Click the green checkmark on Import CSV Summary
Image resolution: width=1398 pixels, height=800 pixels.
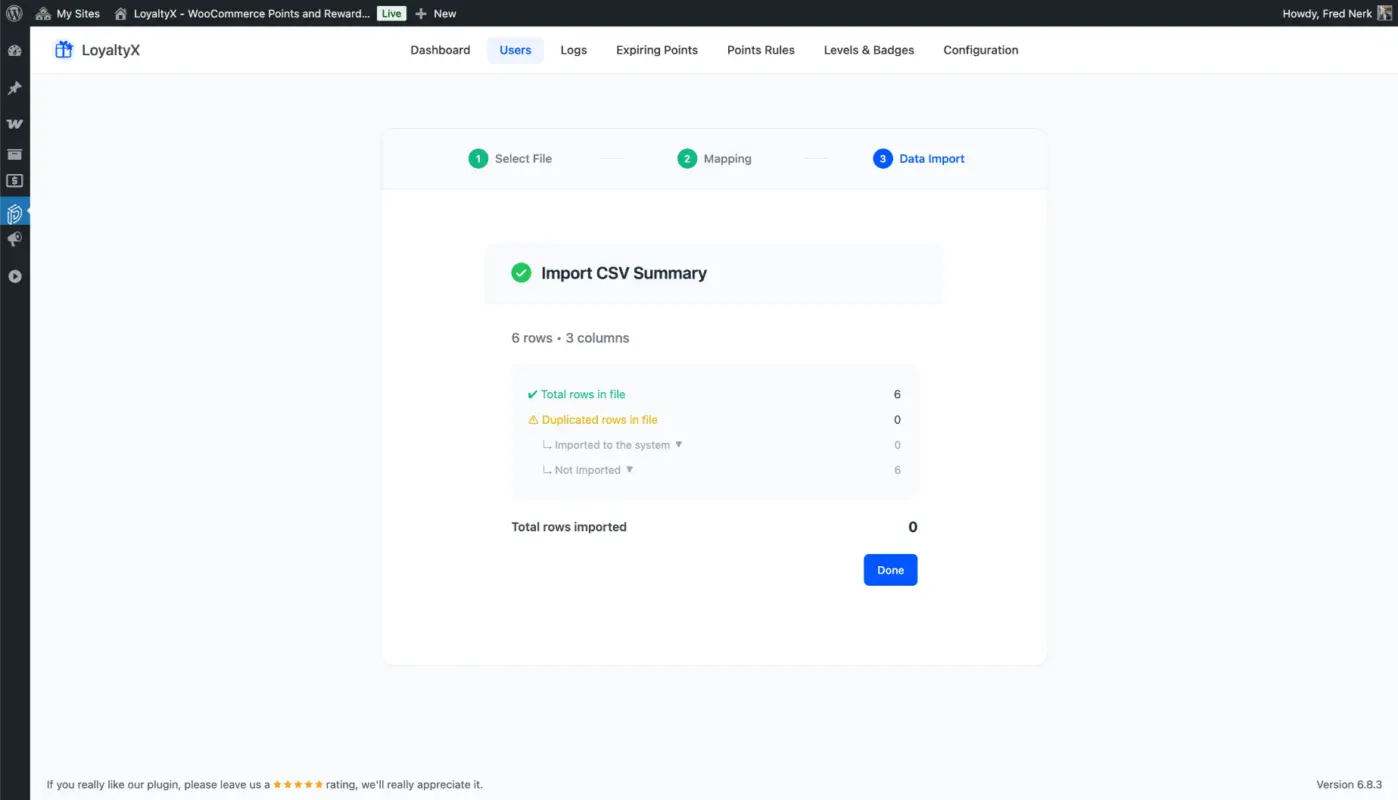[520, 272]
